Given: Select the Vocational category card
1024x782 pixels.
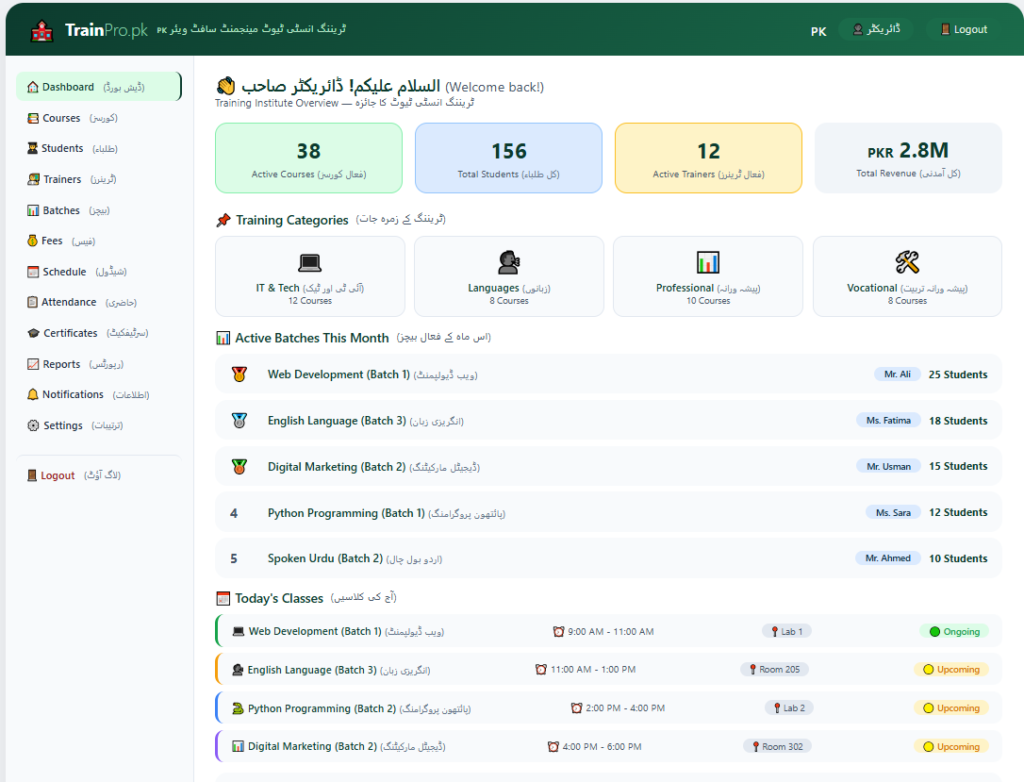Looking at the screenshot, I should click(908, 276).
